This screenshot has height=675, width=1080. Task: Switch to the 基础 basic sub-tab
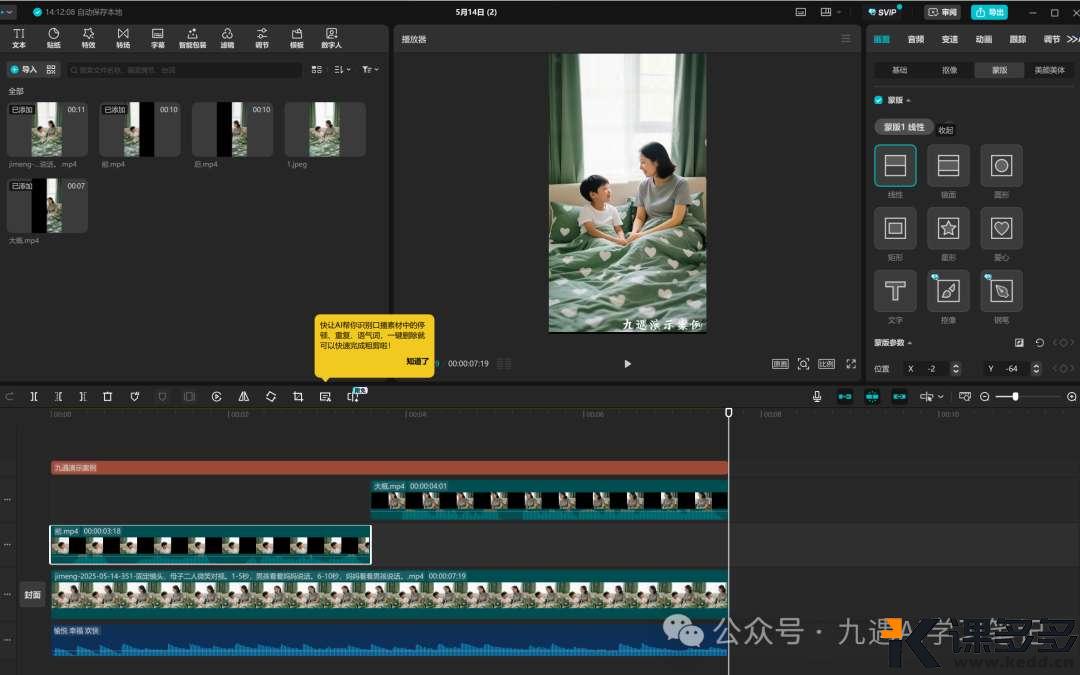coord(900,71)
